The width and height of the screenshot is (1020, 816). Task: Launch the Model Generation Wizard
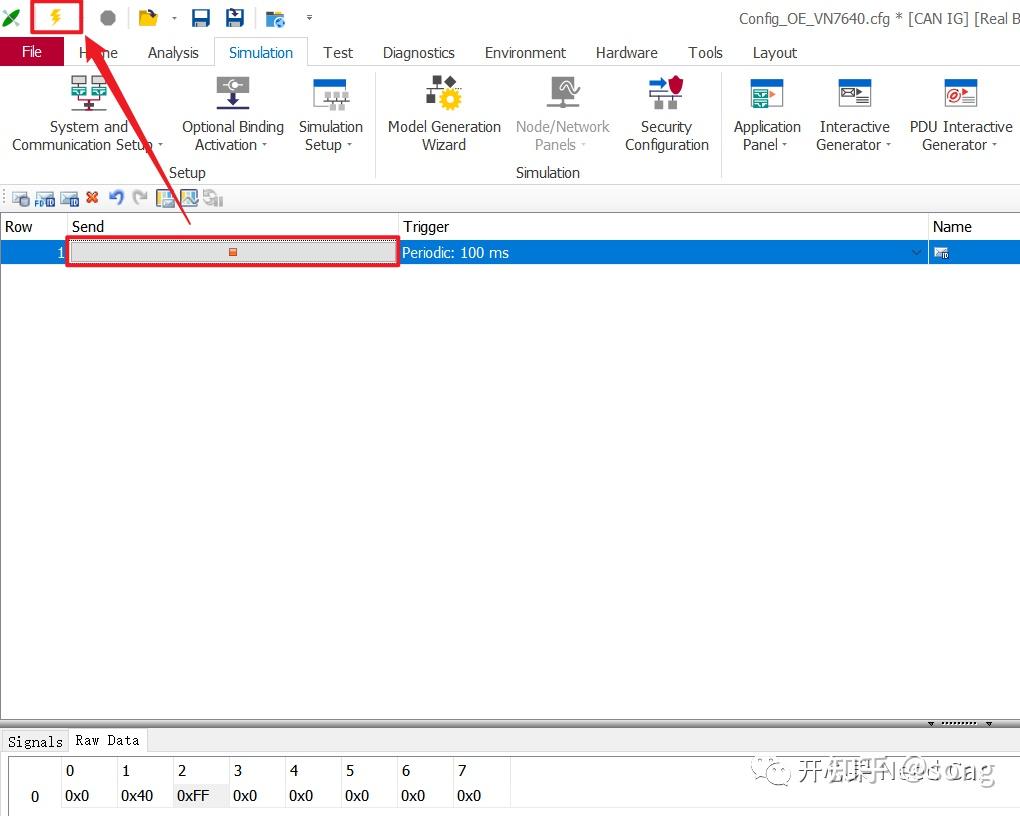point(444,115)
